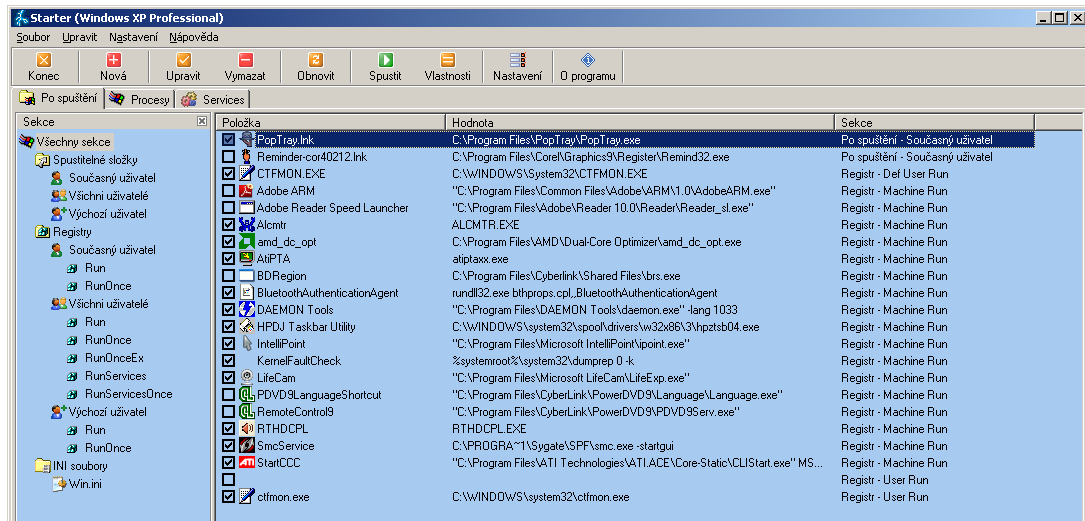Enable the BDRegion checkbox
The width and height of the screenshot is (1085, 521).
tap(228, 275)
